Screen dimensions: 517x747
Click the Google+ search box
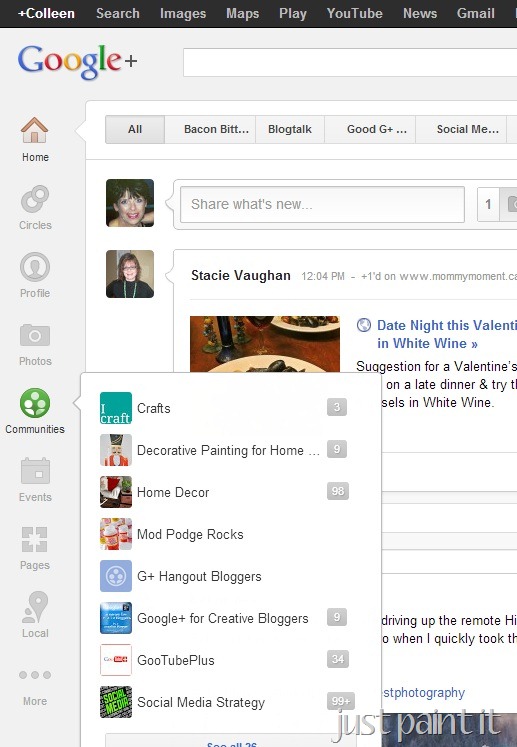(350, 62)
